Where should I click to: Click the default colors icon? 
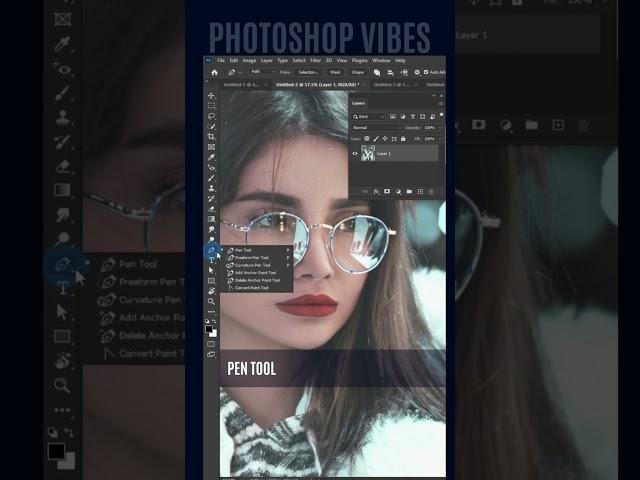(x=207, y=322)
